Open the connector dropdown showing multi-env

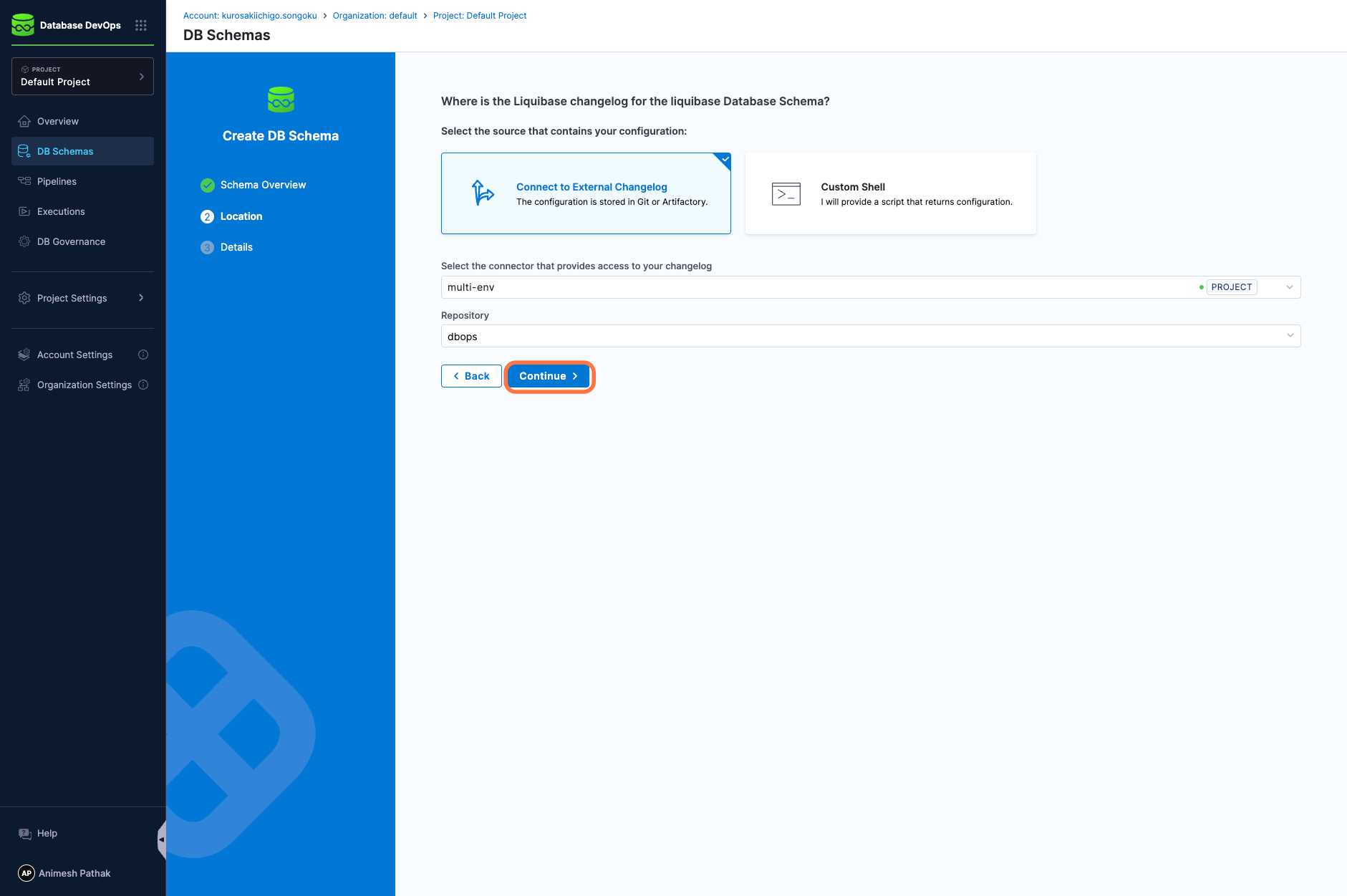871,287
